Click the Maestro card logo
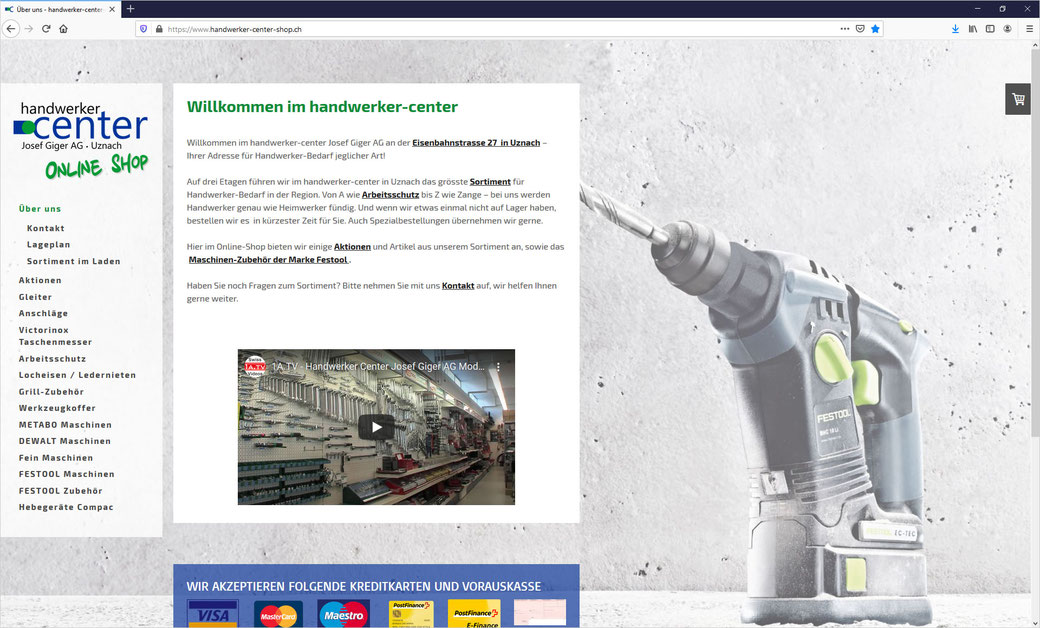This screenshot has height=628, width=1040. 343,614
